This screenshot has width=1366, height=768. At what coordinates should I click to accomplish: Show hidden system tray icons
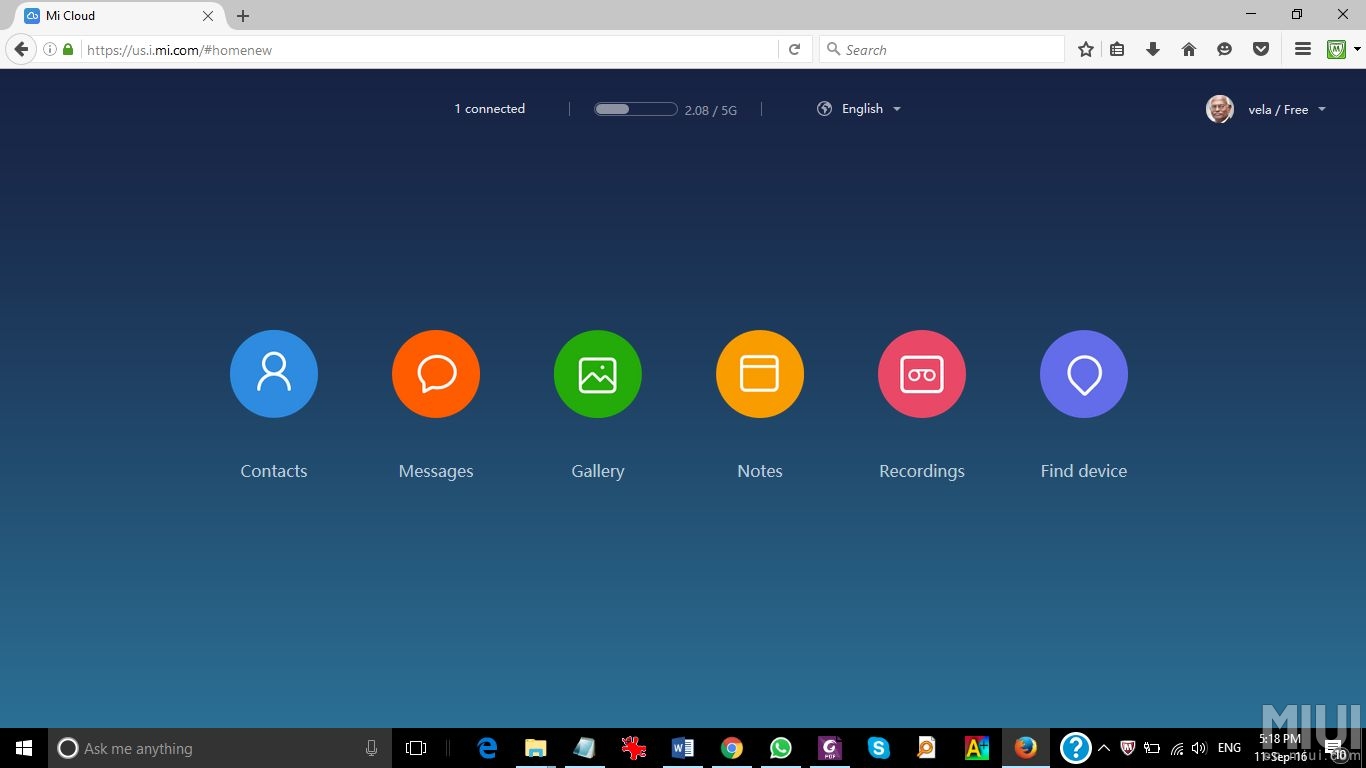(1104, 748)
